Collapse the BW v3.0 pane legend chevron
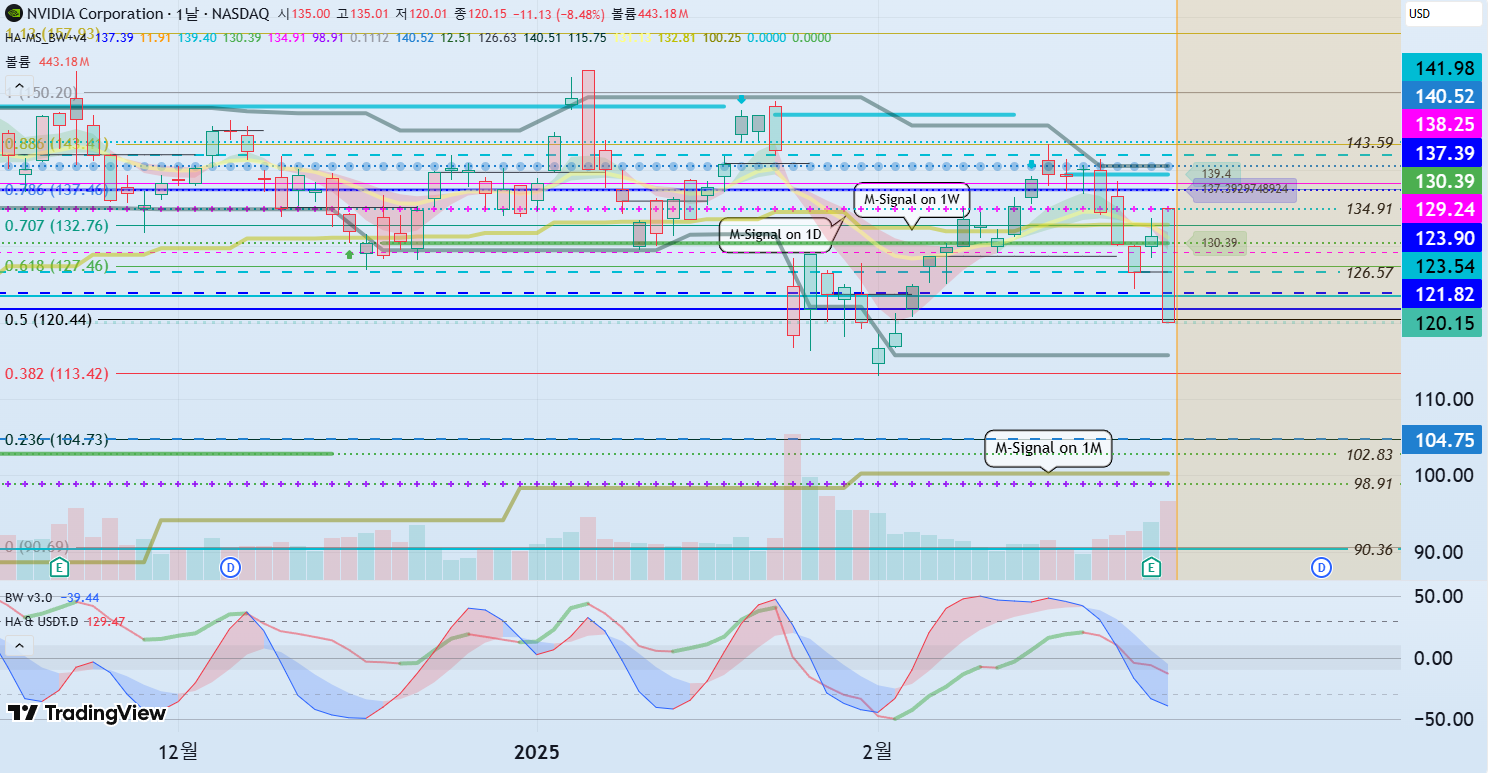Image resolution: width=1489 pixels, height=773 pixels. [18, 646]
